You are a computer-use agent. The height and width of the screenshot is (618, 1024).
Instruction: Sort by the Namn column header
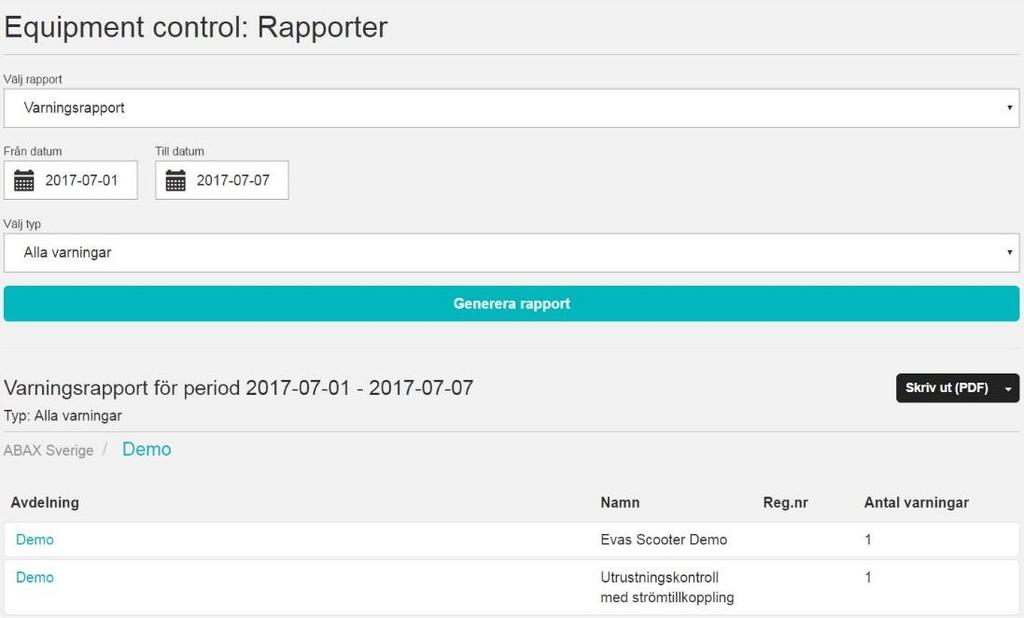point(620,503)
